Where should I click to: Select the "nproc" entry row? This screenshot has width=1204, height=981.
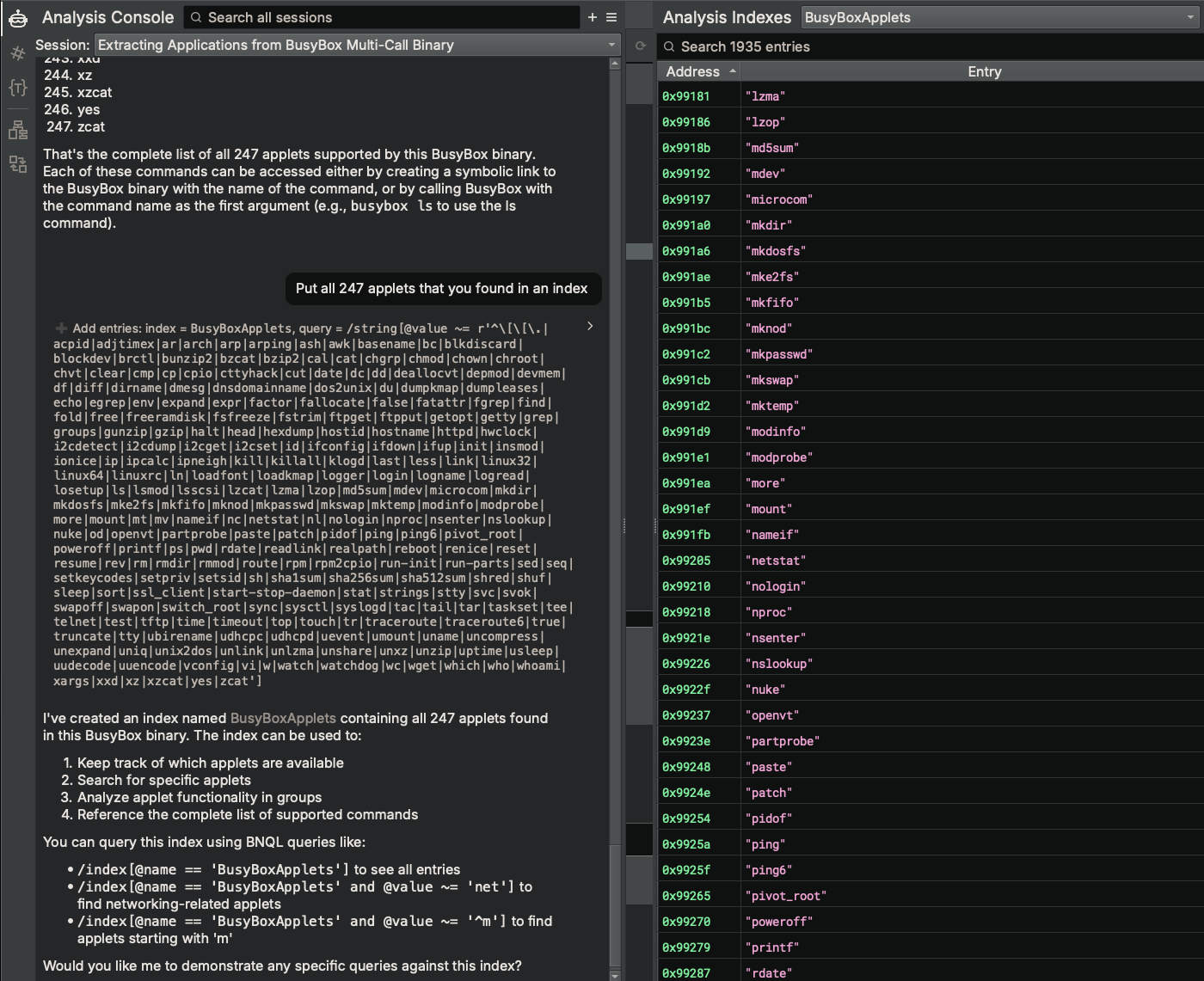tap(931, 612)
